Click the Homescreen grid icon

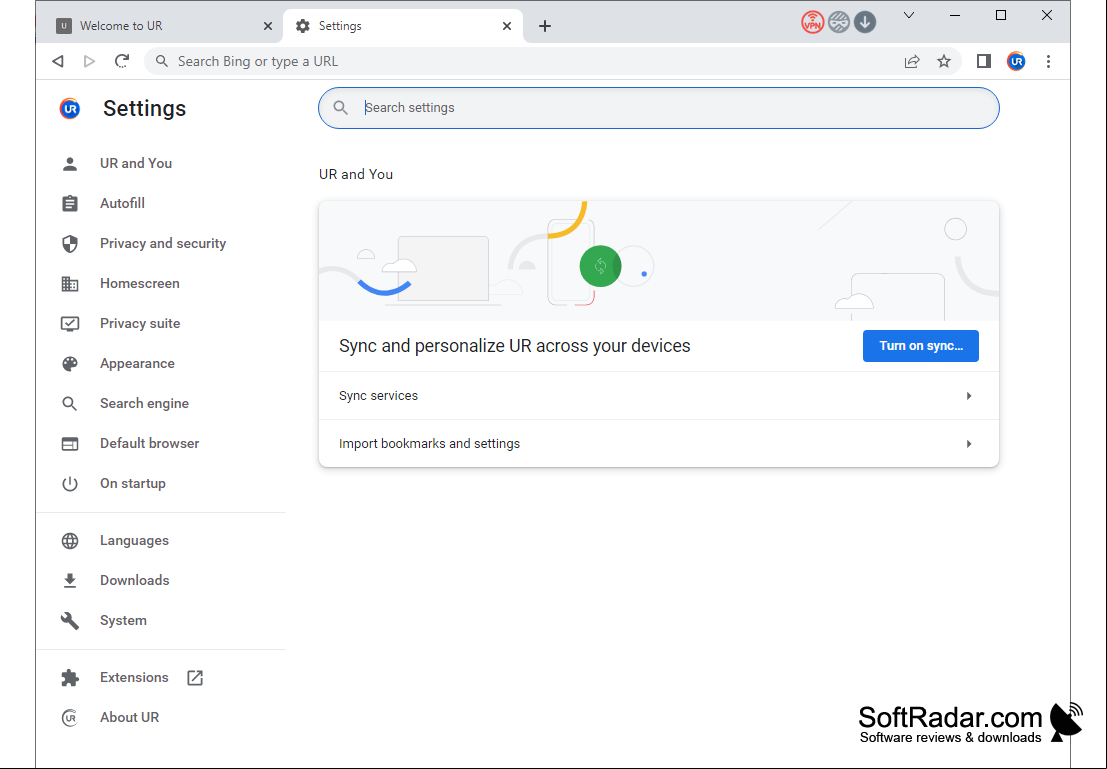[70, 284]
